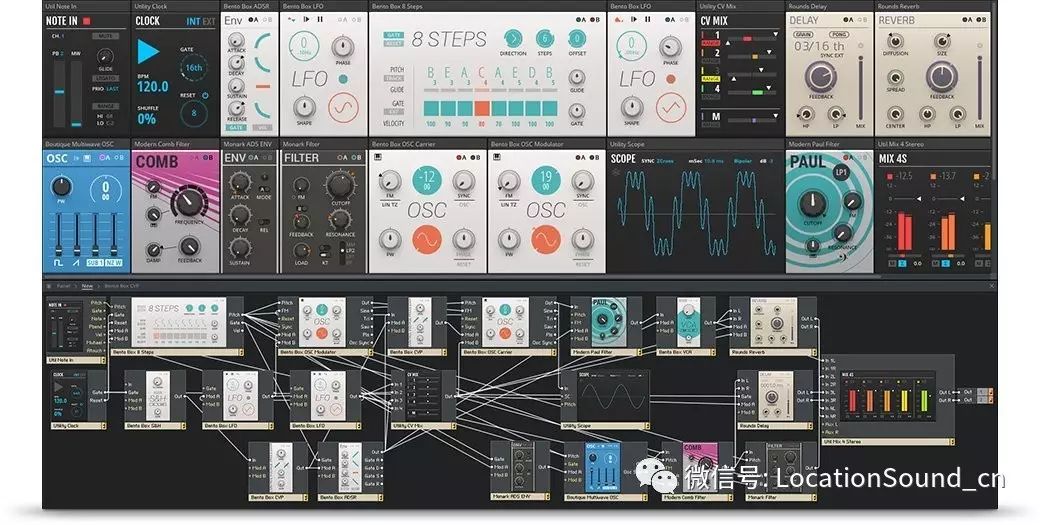Click the Reset power icon in Clock
This screenshot has width=1040, height=525.
coord(204,96)
